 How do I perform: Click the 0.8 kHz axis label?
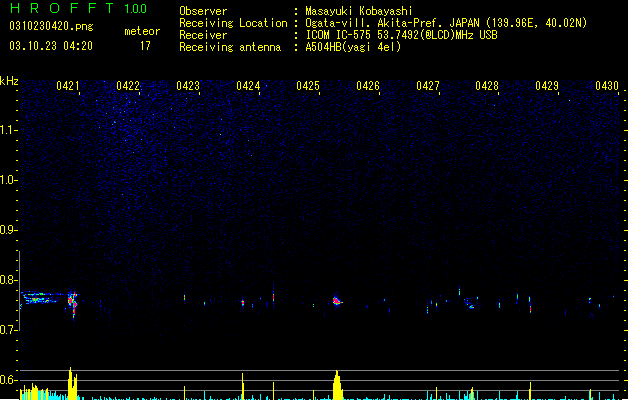pyautogui.click(x=9, y=280)
